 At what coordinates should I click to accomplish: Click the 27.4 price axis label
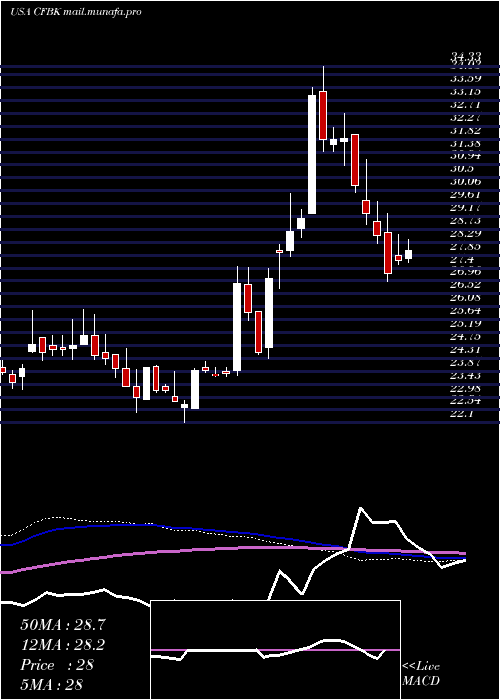coord(462,259)
